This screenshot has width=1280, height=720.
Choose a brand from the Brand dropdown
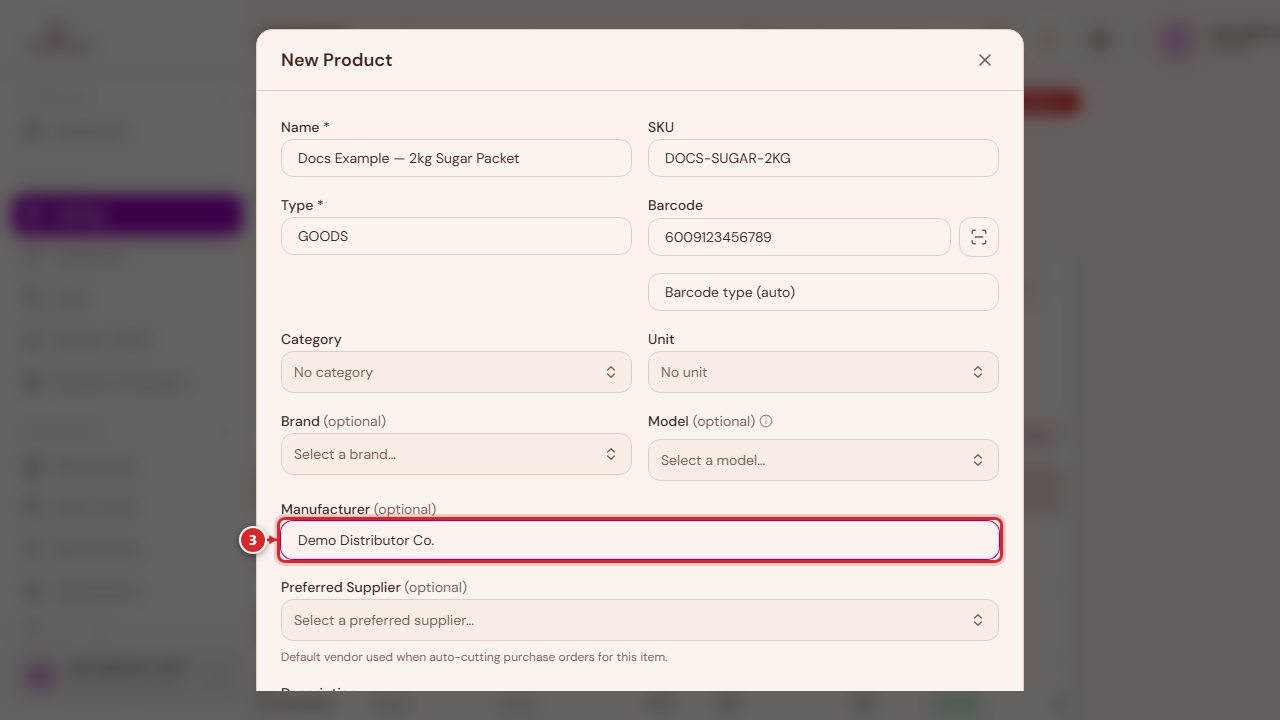(456, 454)
